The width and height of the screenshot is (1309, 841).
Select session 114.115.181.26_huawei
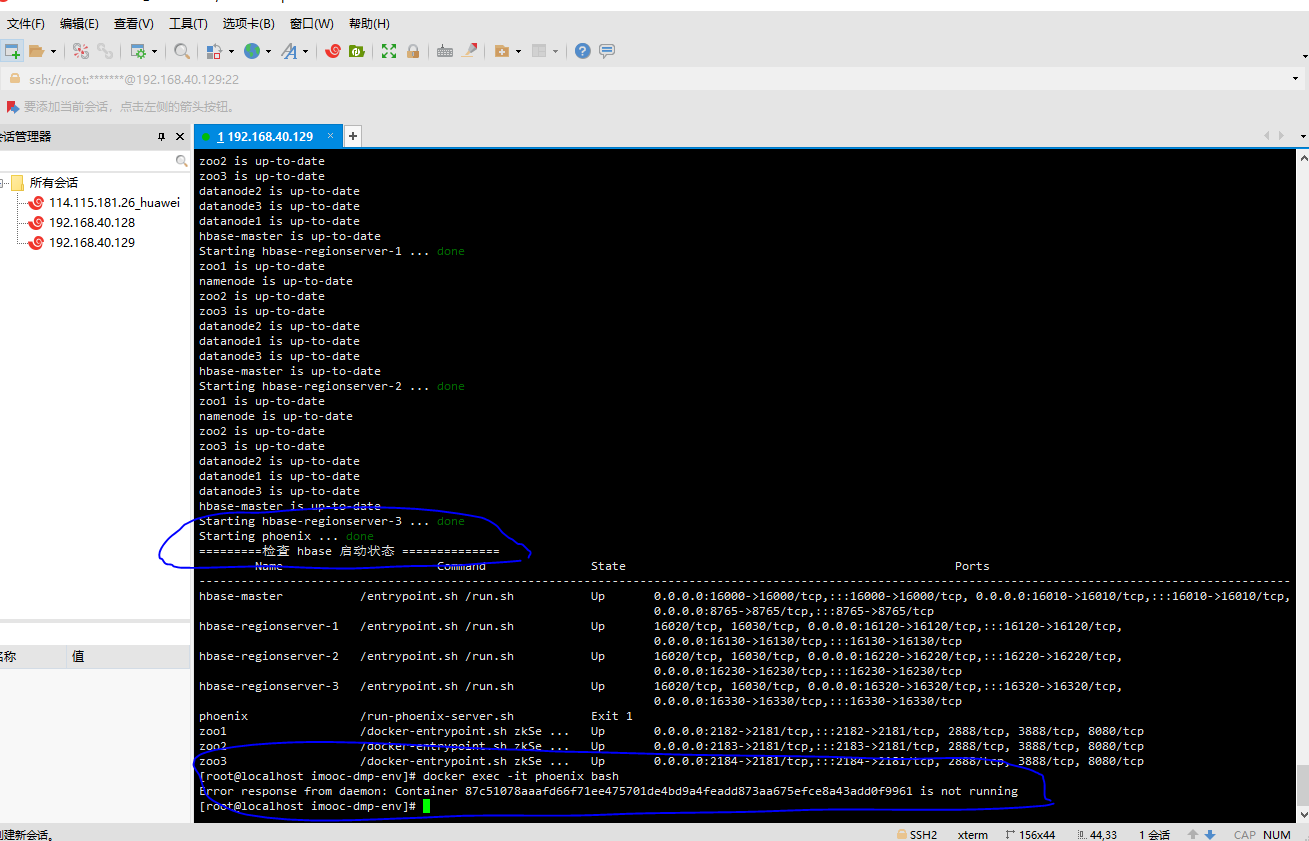[114, 203]
